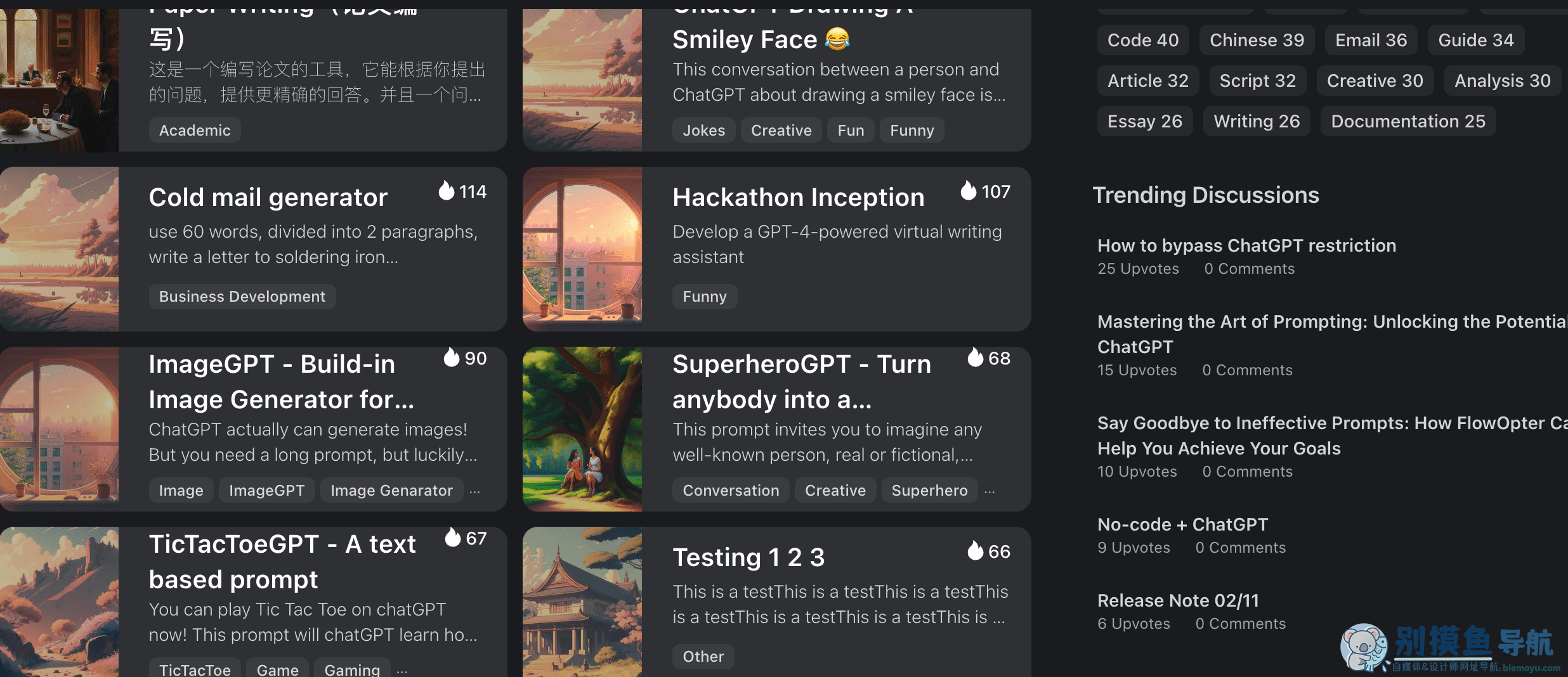Filter by the Code 40 tag
This screenshot has height=677, width=1568.
1143,40
